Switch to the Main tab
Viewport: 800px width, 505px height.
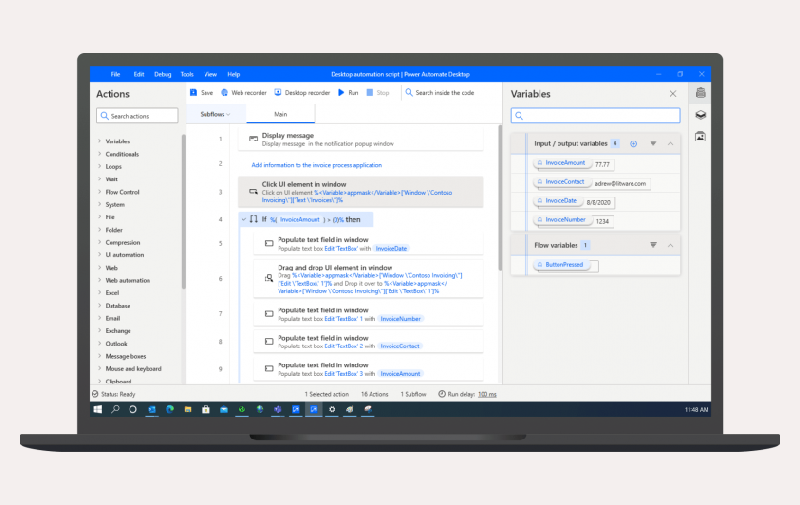click(x=281, y=114)
